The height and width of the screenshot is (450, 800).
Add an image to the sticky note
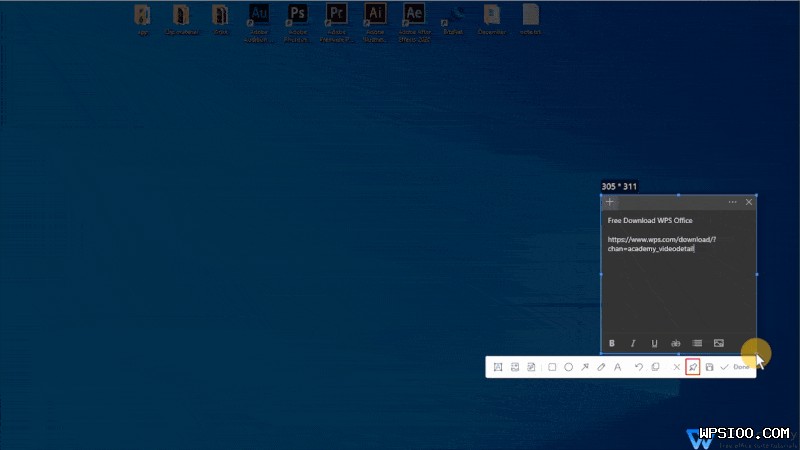pyautogui.click(x=718, y=343)
